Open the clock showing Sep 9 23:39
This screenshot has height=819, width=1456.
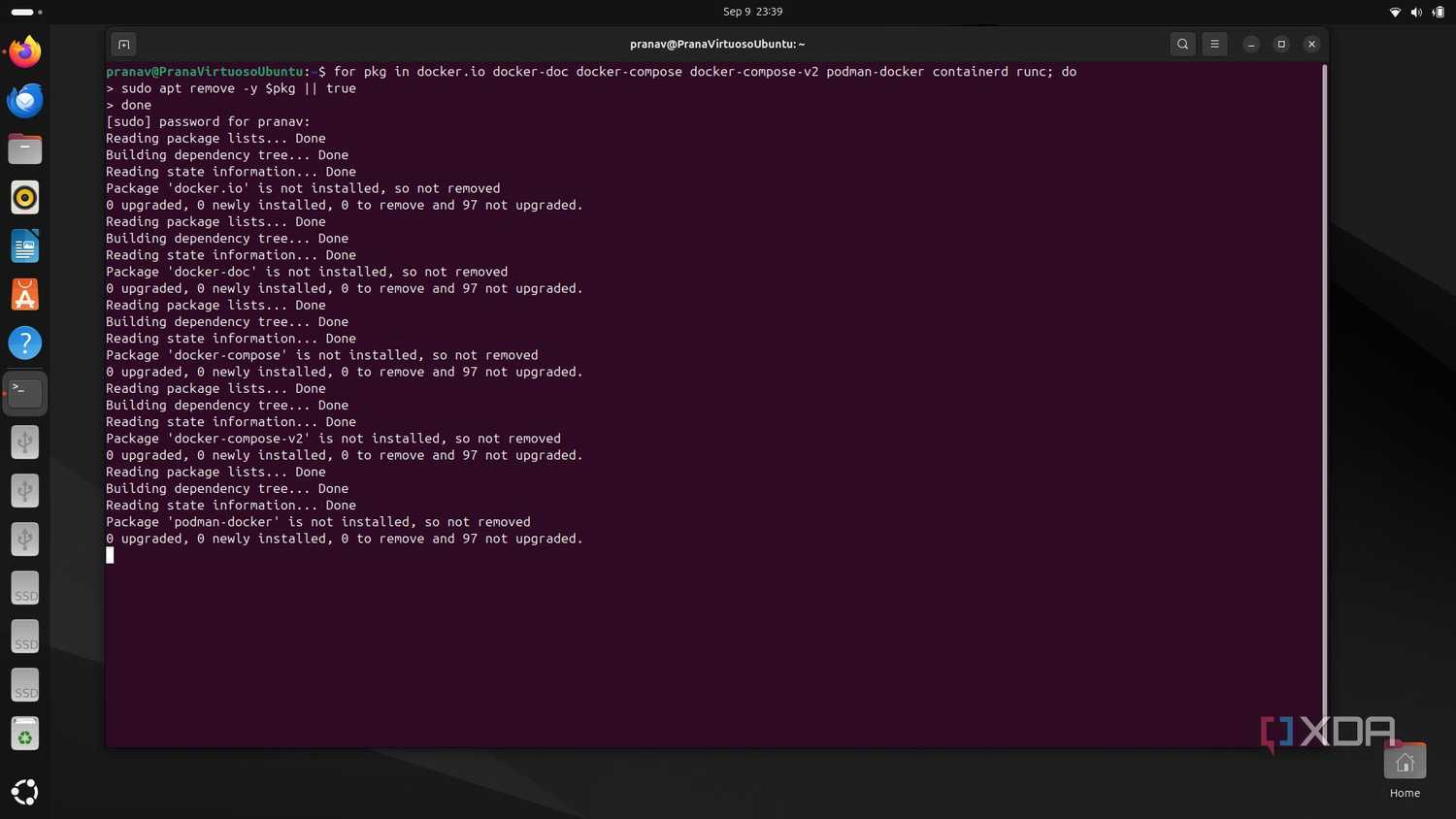[x=752, y=12]
